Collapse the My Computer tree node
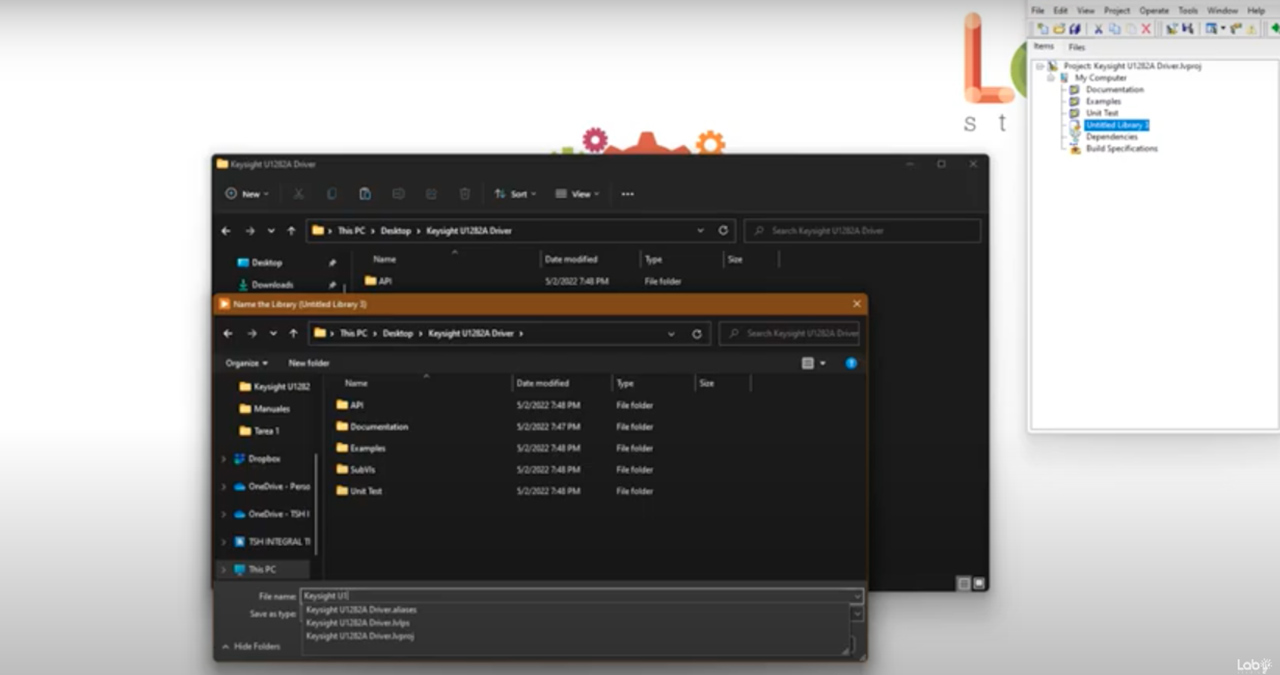Screen dimensions: 1280x675 1051,78
